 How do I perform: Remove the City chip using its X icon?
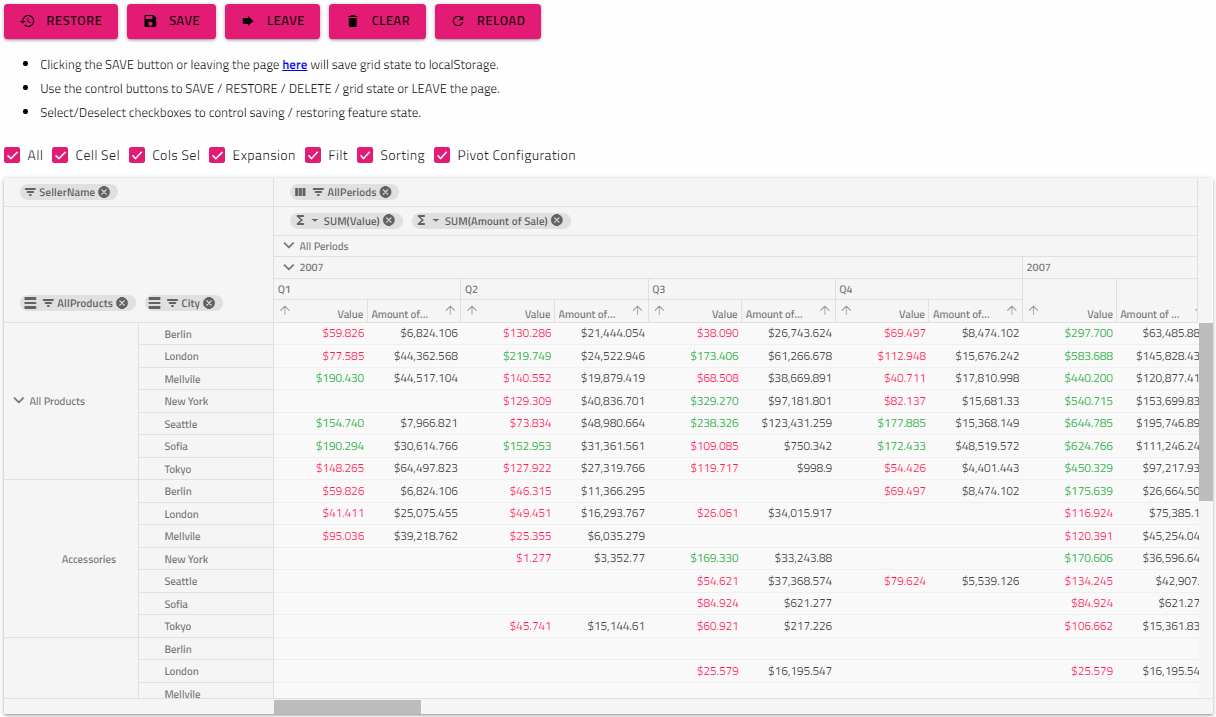(208, 302)
